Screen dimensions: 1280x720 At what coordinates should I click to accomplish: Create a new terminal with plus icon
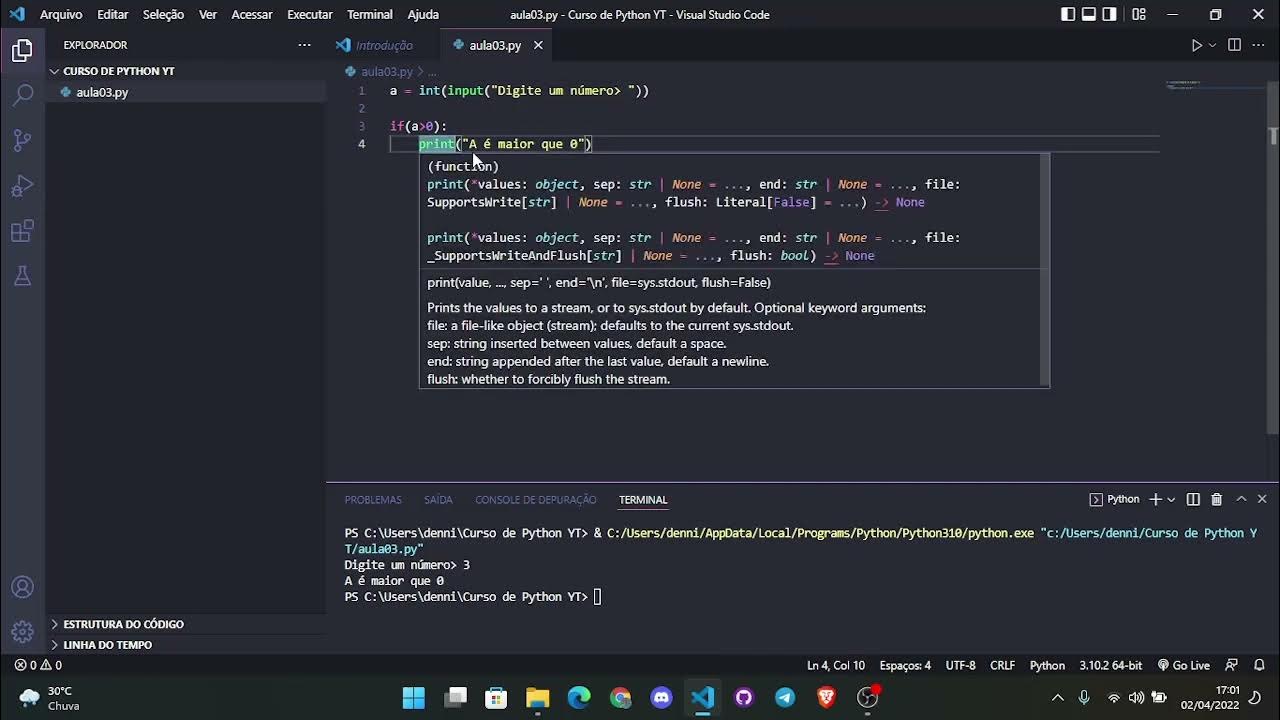[1155, 499]
